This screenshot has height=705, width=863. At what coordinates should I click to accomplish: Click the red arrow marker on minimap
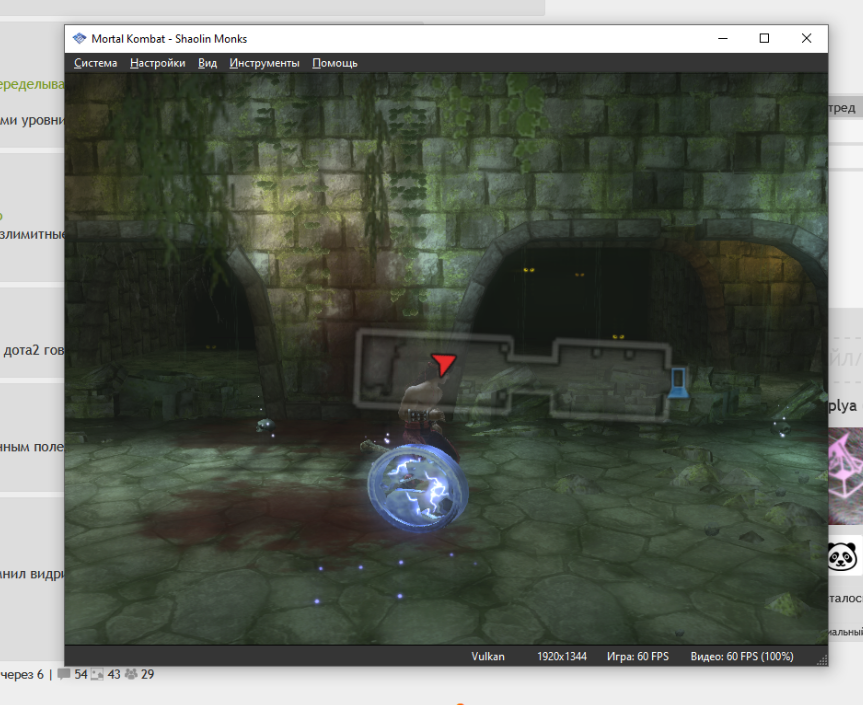point(444,364)
